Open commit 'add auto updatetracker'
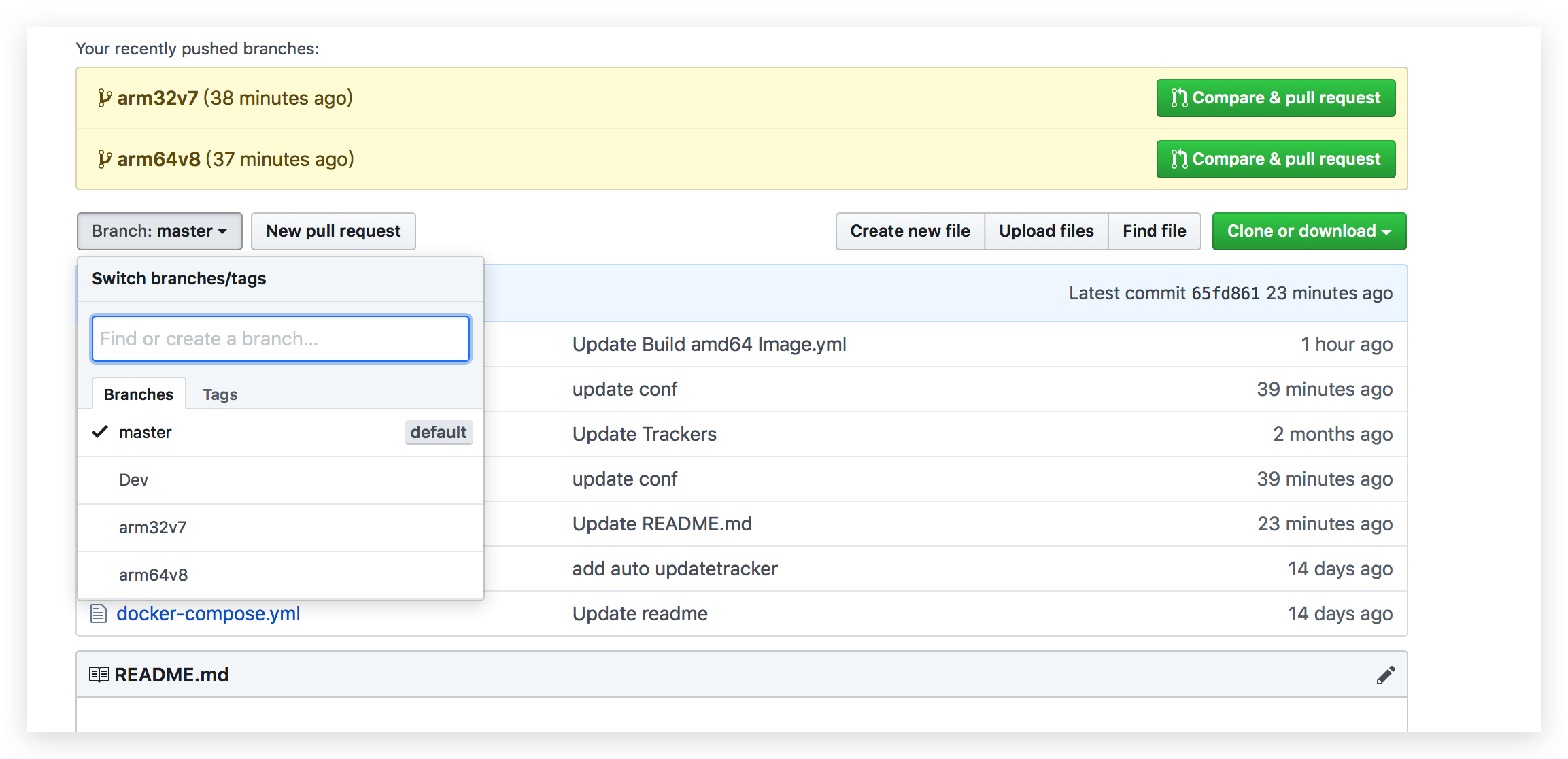Screen dimensions: 1568x759 tap(675, 569)
